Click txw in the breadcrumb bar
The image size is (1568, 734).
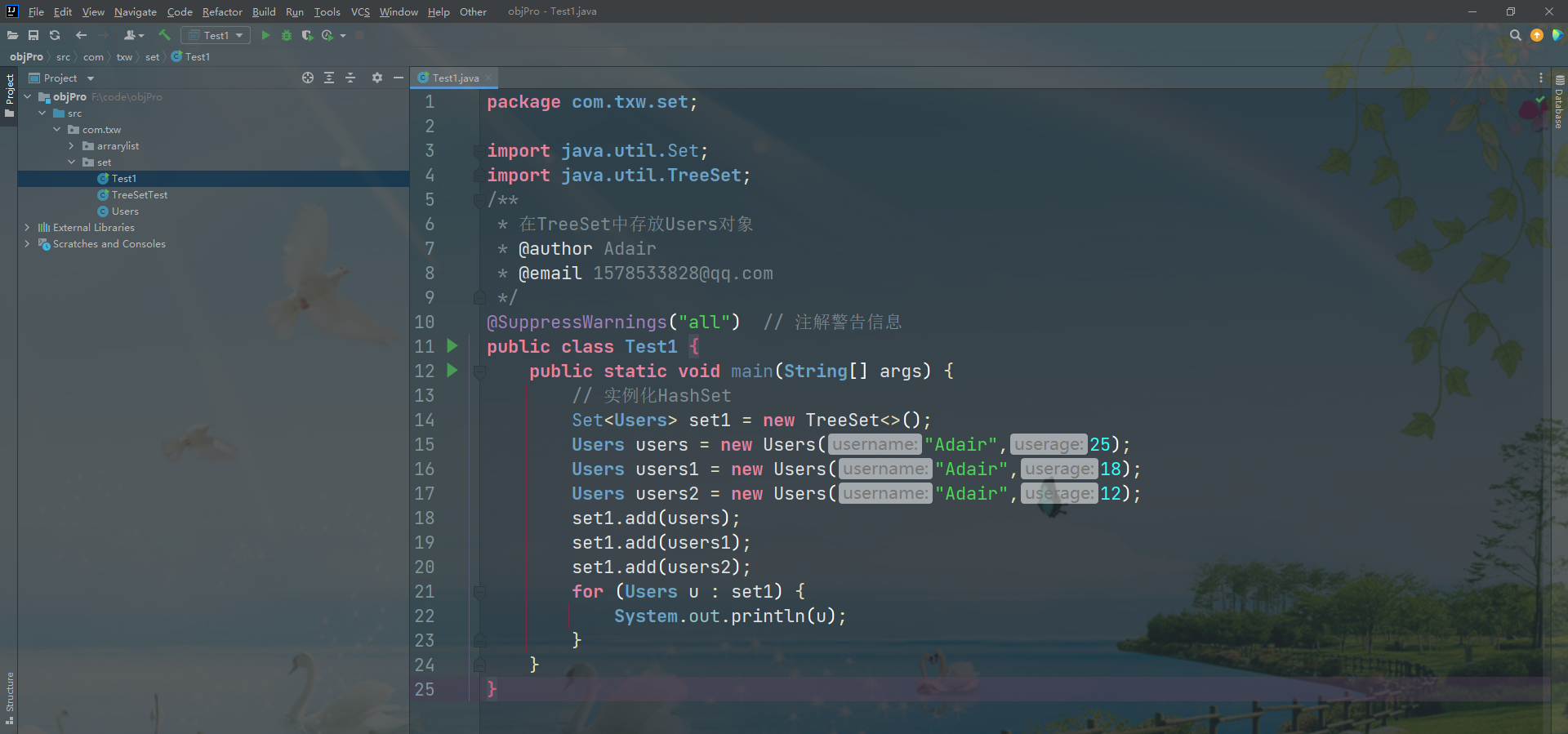pyautogui.click(x=124, y=56)
